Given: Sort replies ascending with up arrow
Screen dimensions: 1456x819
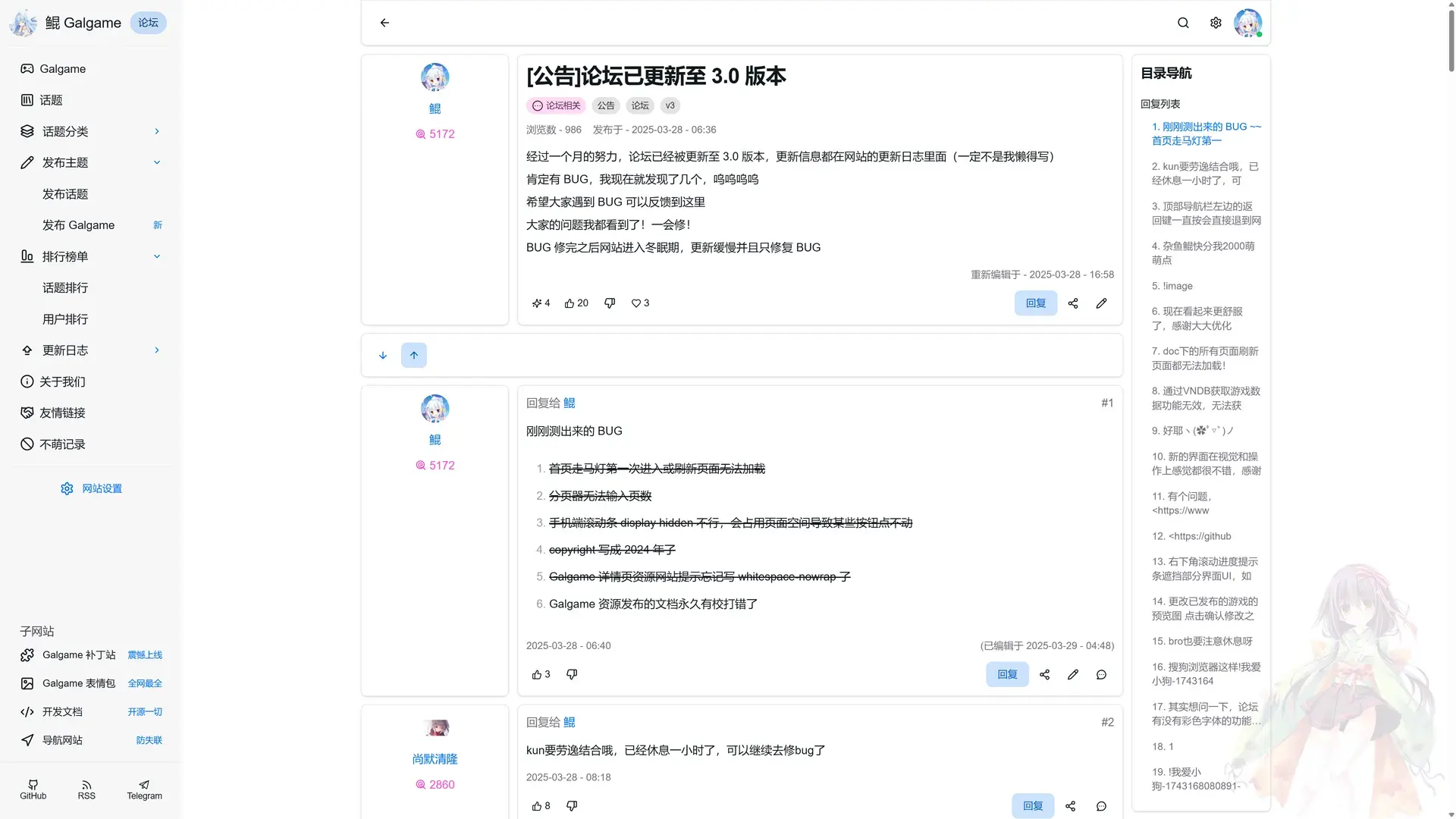Looking at the screenshot, I should 414,355.
